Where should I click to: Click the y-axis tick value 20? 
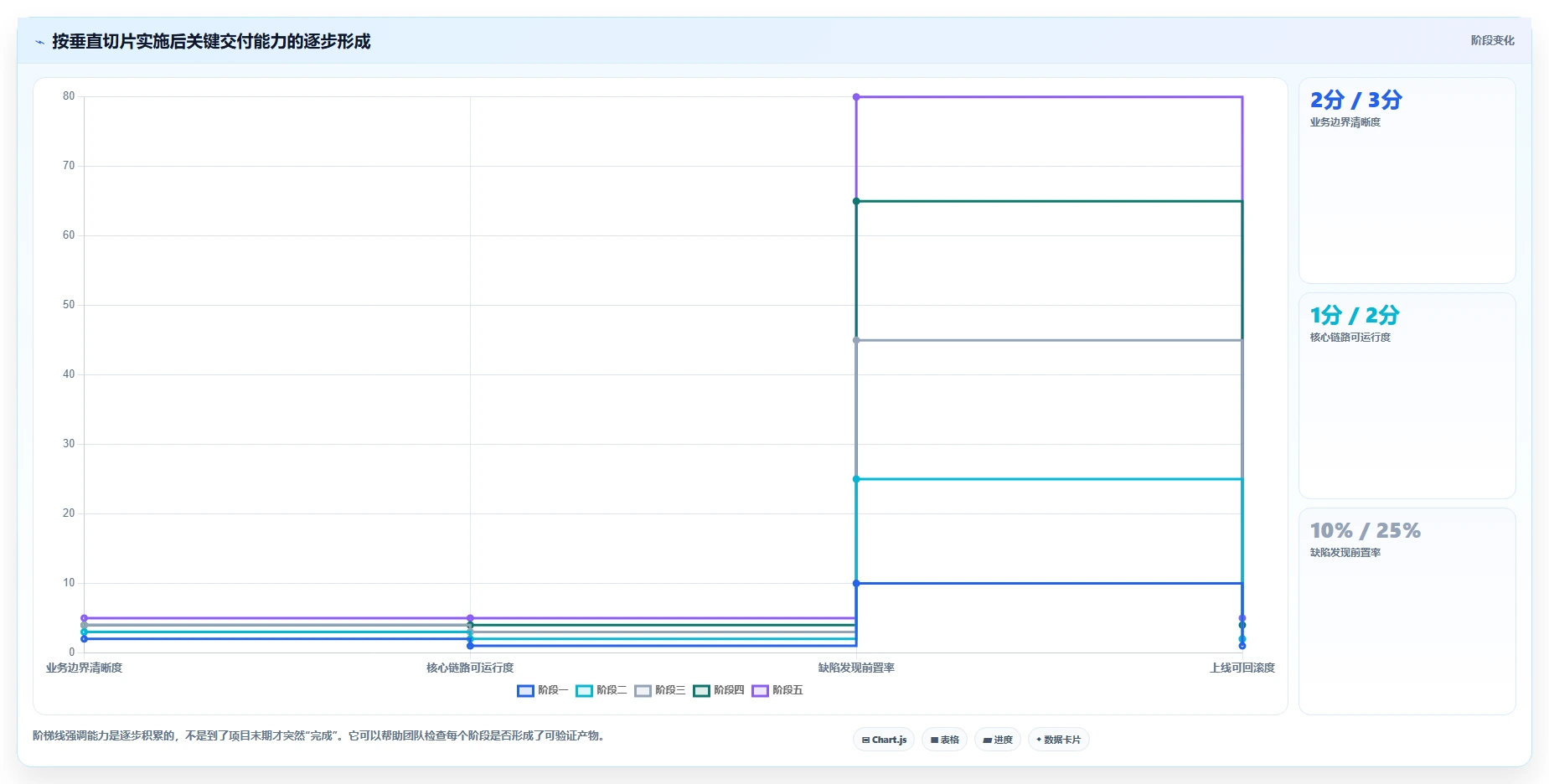click(69, 513)
